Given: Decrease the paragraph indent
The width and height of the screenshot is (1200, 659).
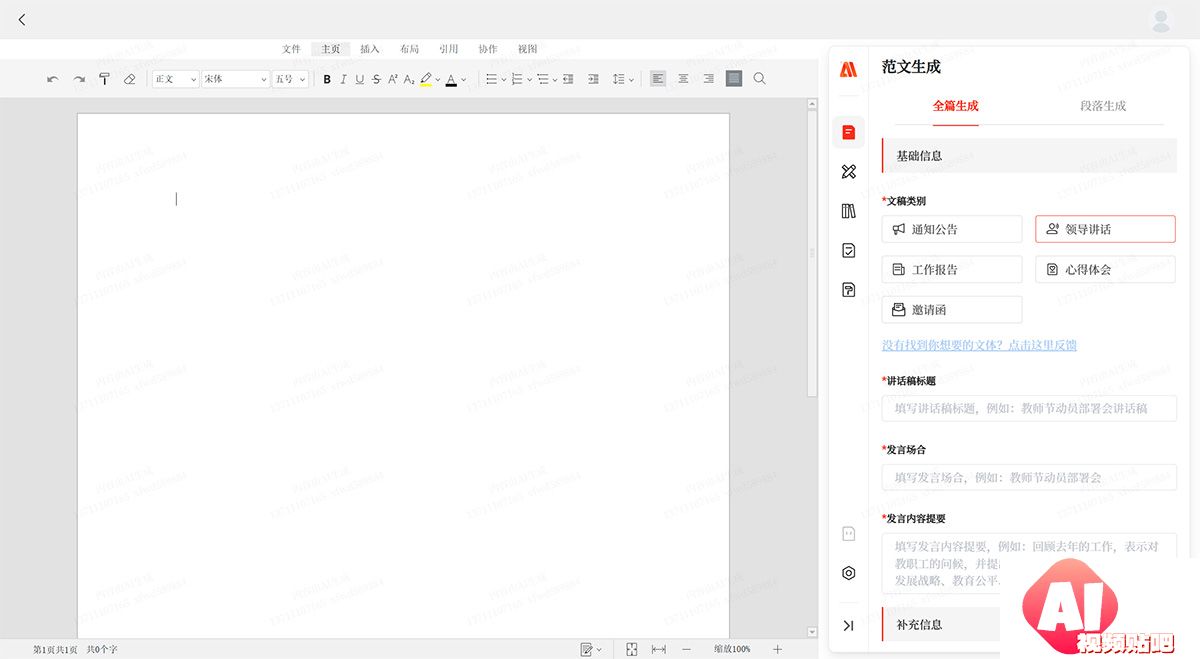Looking at the screenshot, I should click(568, 79).
